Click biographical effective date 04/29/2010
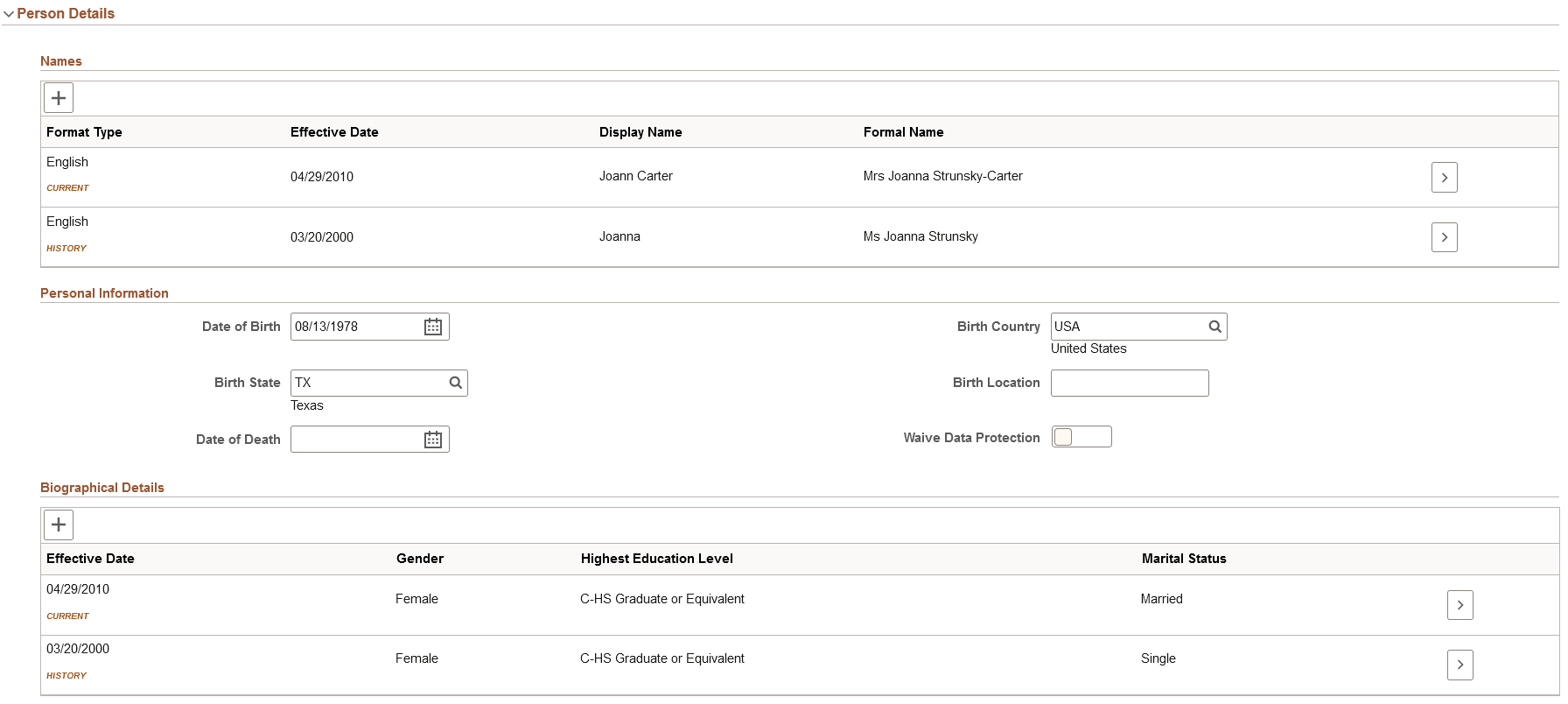Image resolution: width=1568 pixels, height=704 pixels. pos(78,589)
